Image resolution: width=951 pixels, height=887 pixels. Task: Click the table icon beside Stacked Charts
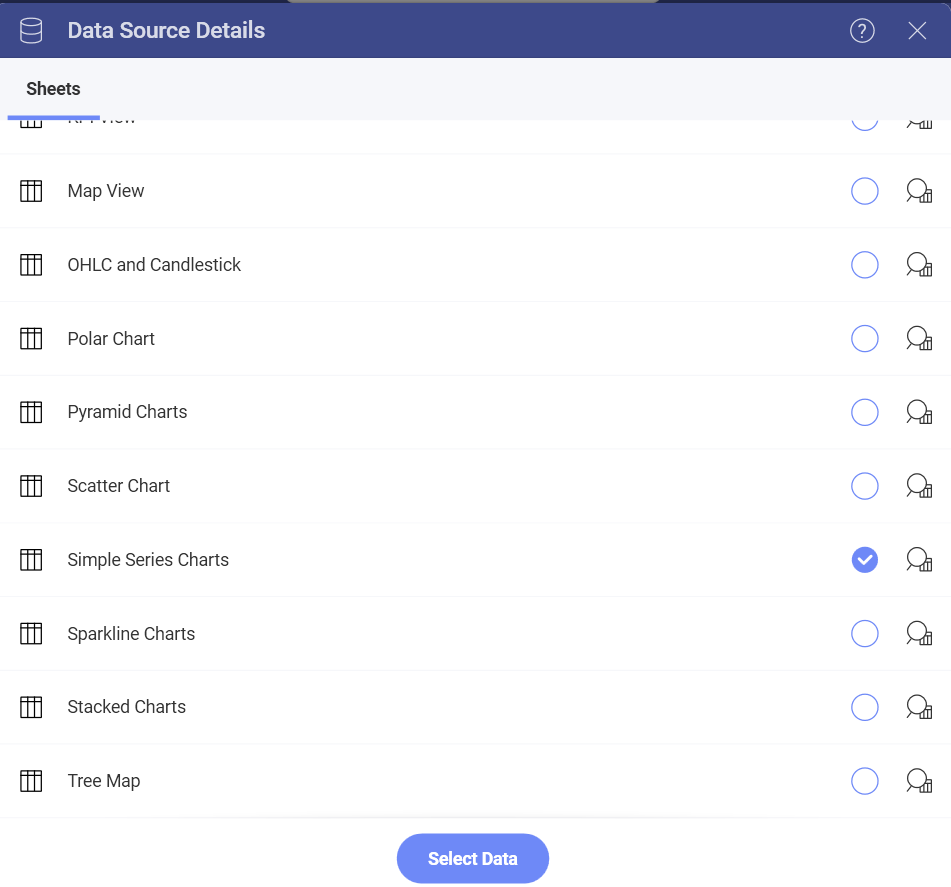(x=31, y=707)
